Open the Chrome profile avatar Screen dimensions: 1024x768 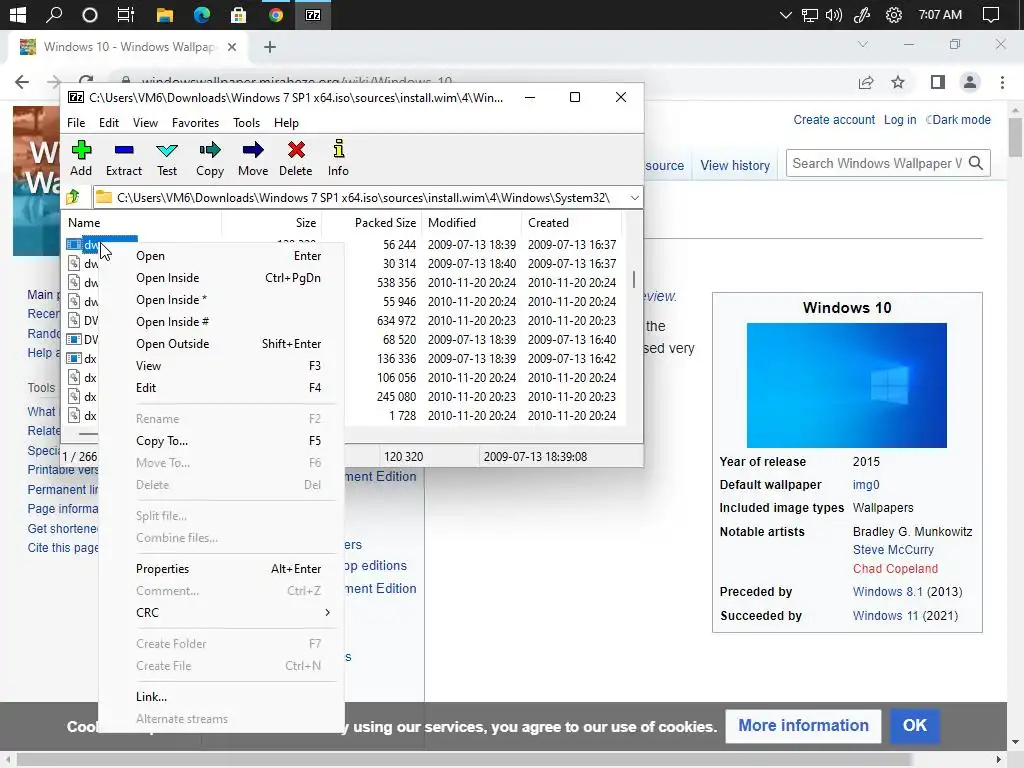point(970,82)
